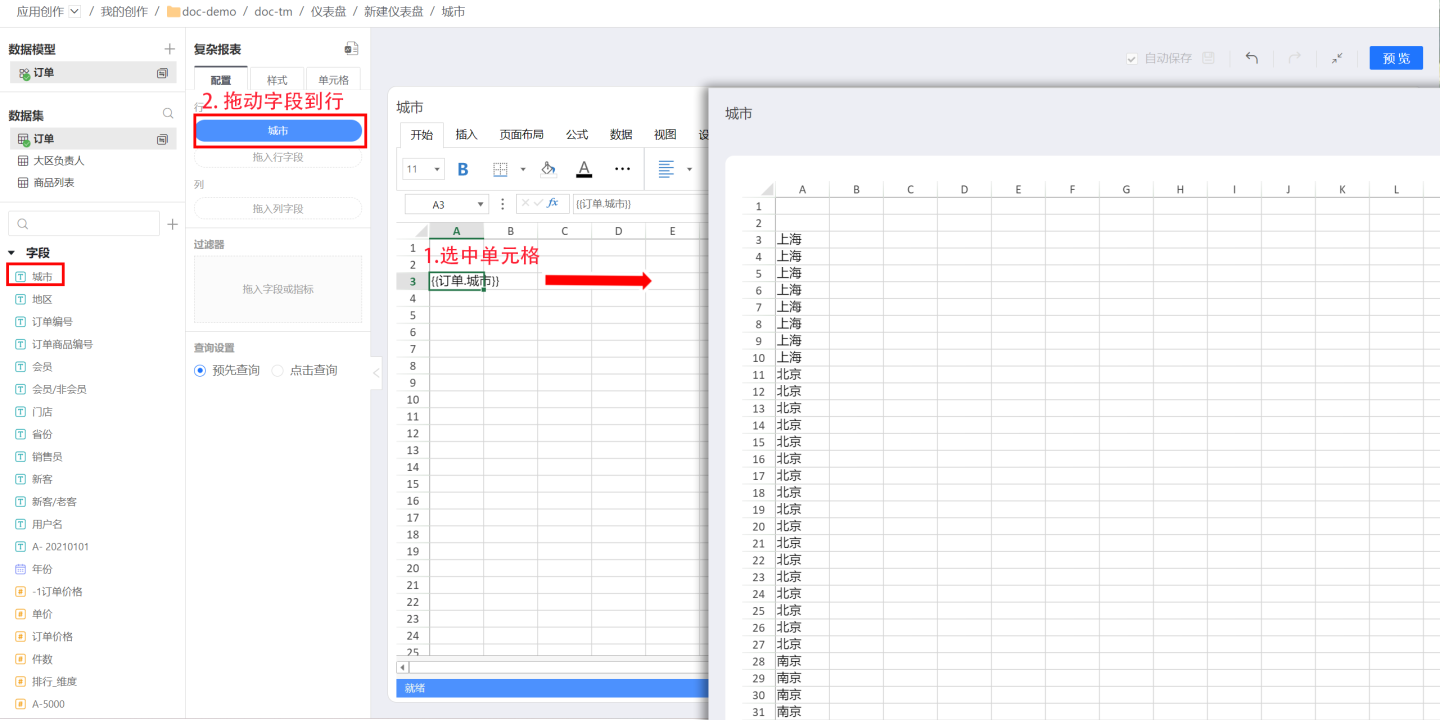Undo the last dashboard change

[x=1251, y=58]
